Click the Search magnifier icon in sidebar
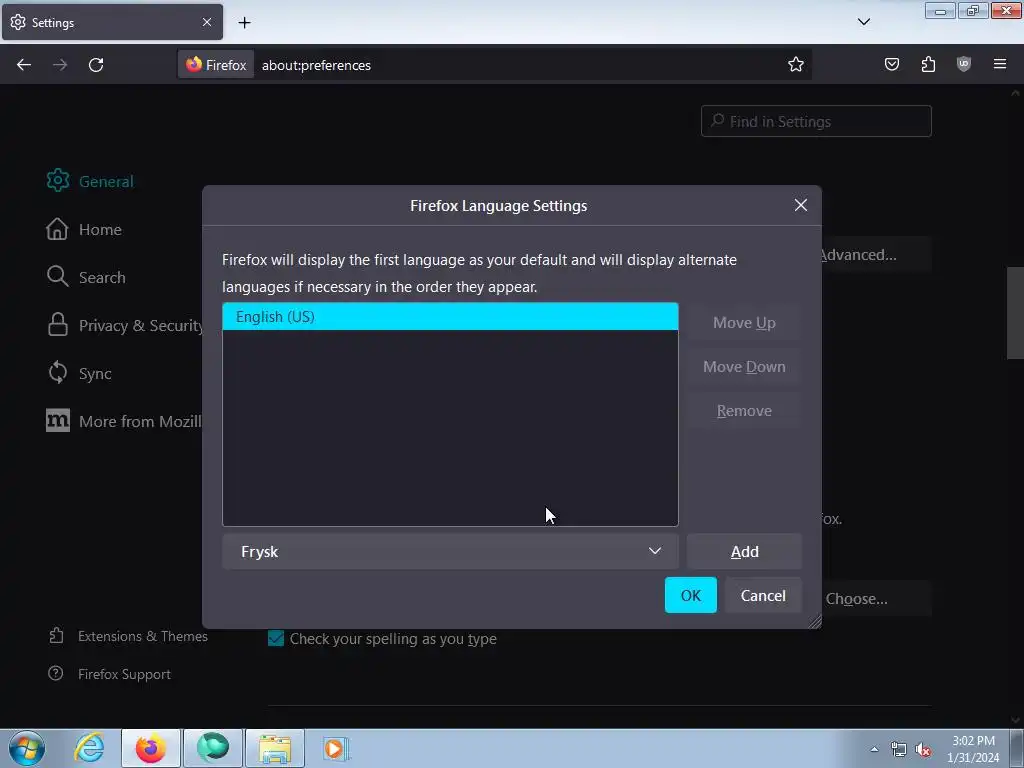The height and width of the screenshot is (768, 1024). [x=57, y=276]
